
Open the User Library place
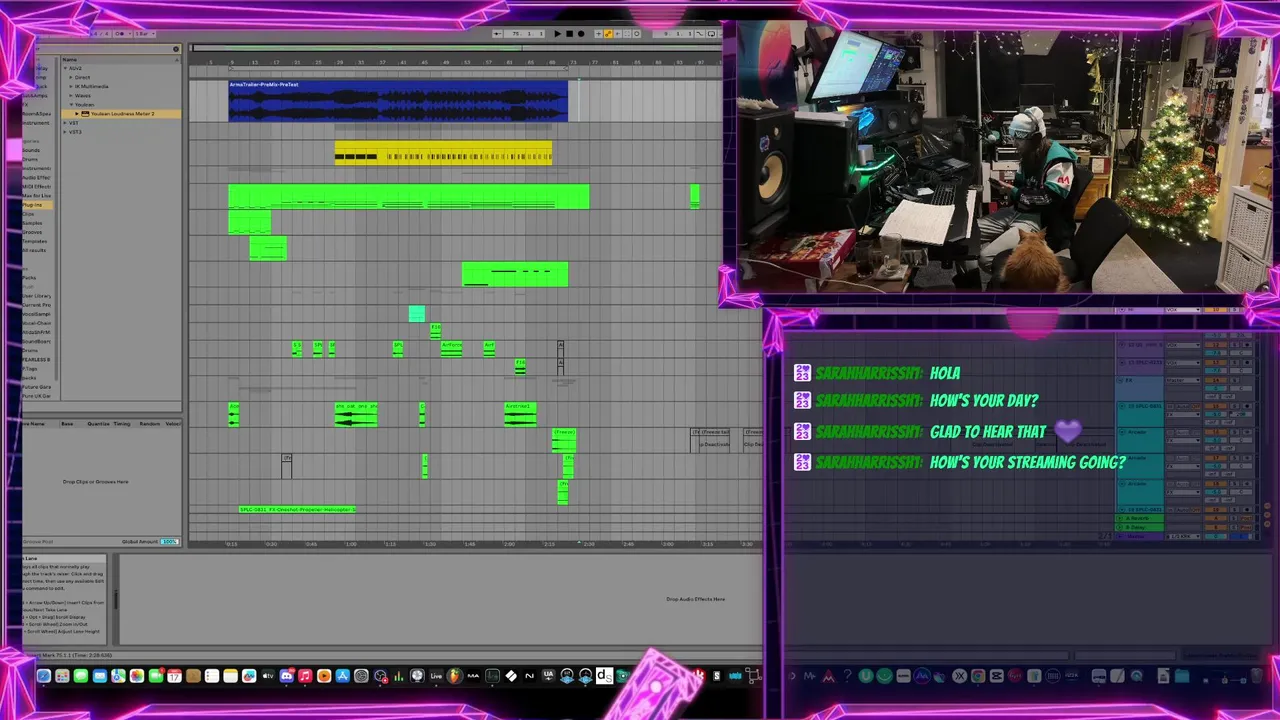tap(36, 296)
